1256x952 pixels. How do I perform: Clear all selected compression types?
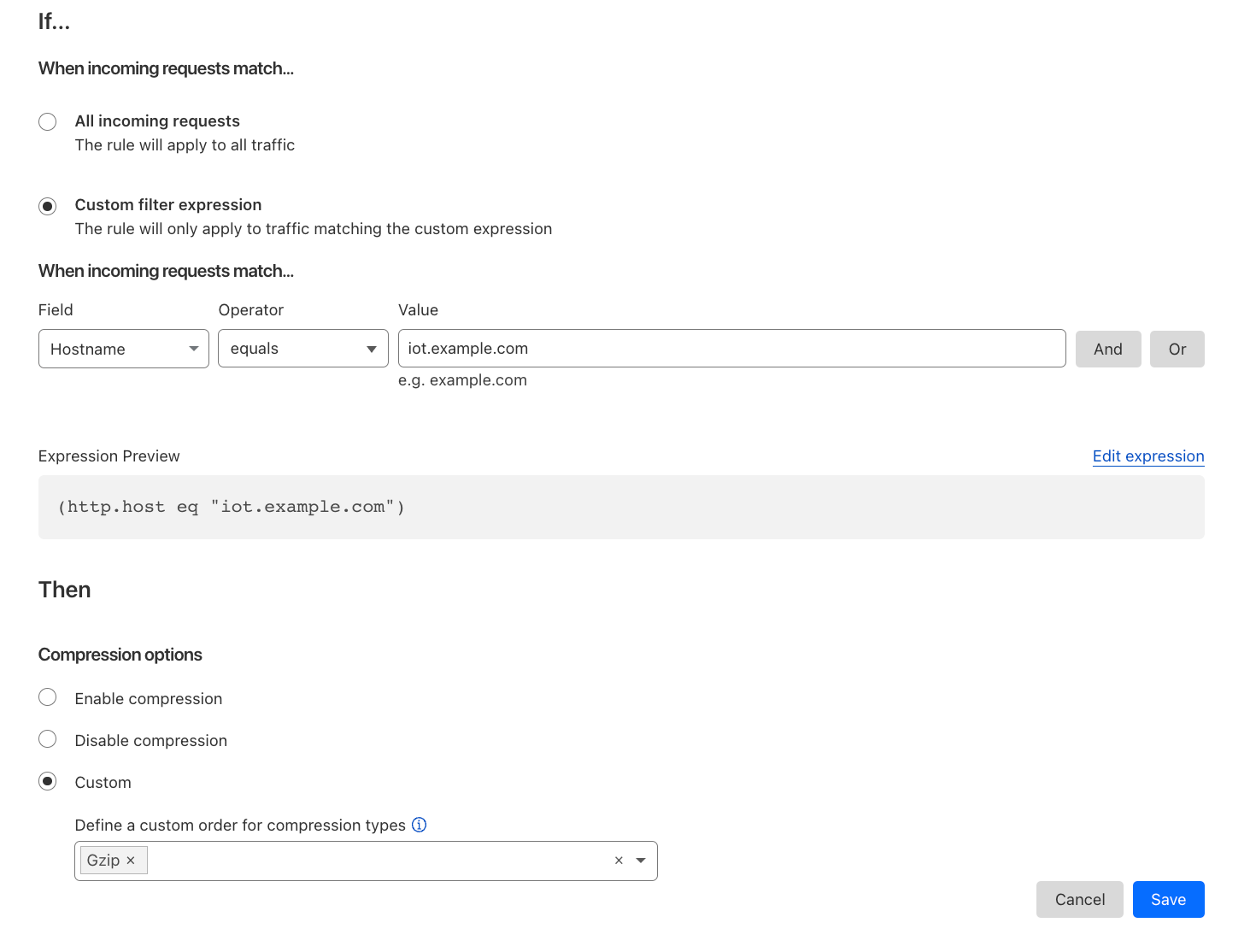(x=619, y=861)
